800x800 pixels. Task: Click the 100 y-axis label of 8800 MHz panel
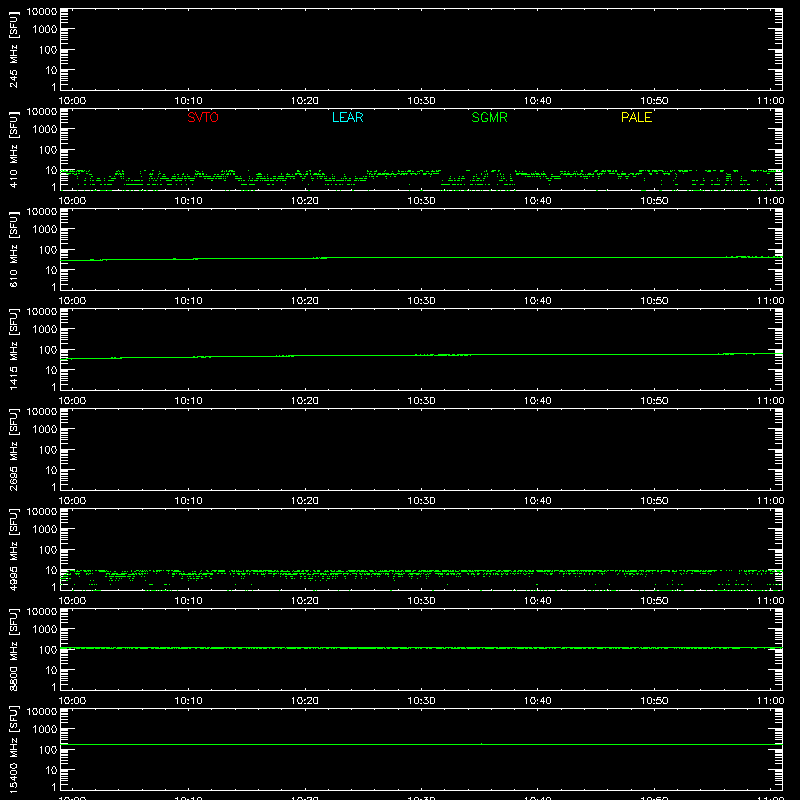47,650
